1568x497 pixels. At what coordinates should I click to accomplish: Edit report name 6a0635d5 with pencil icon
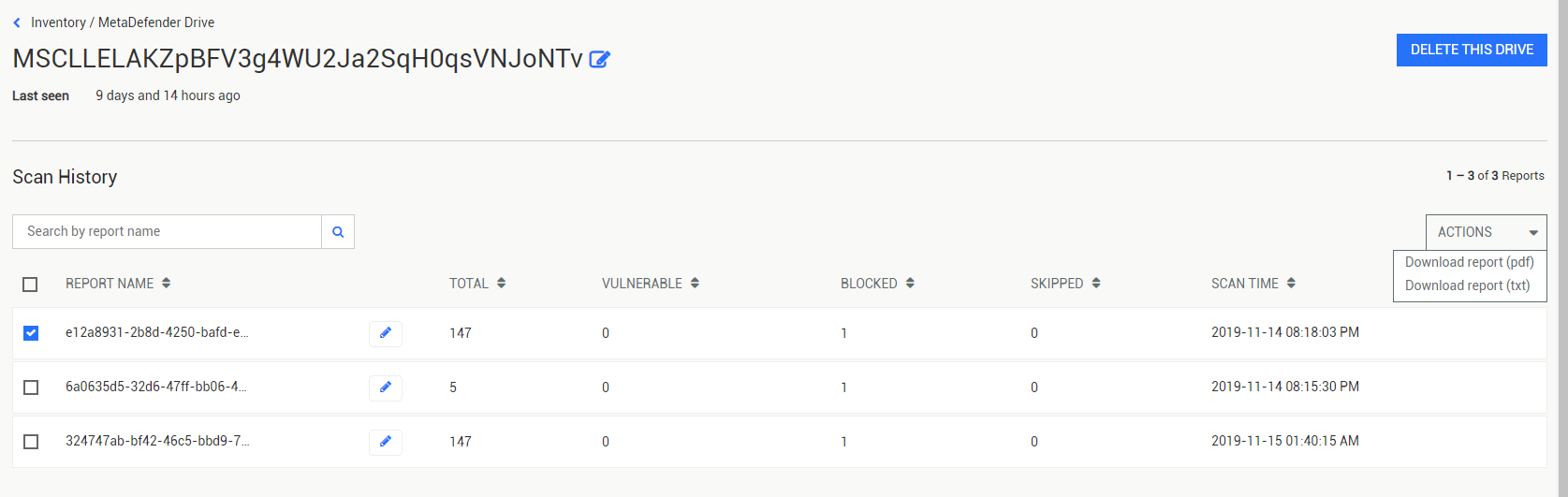pyautogui.click(x=386, y=387)
